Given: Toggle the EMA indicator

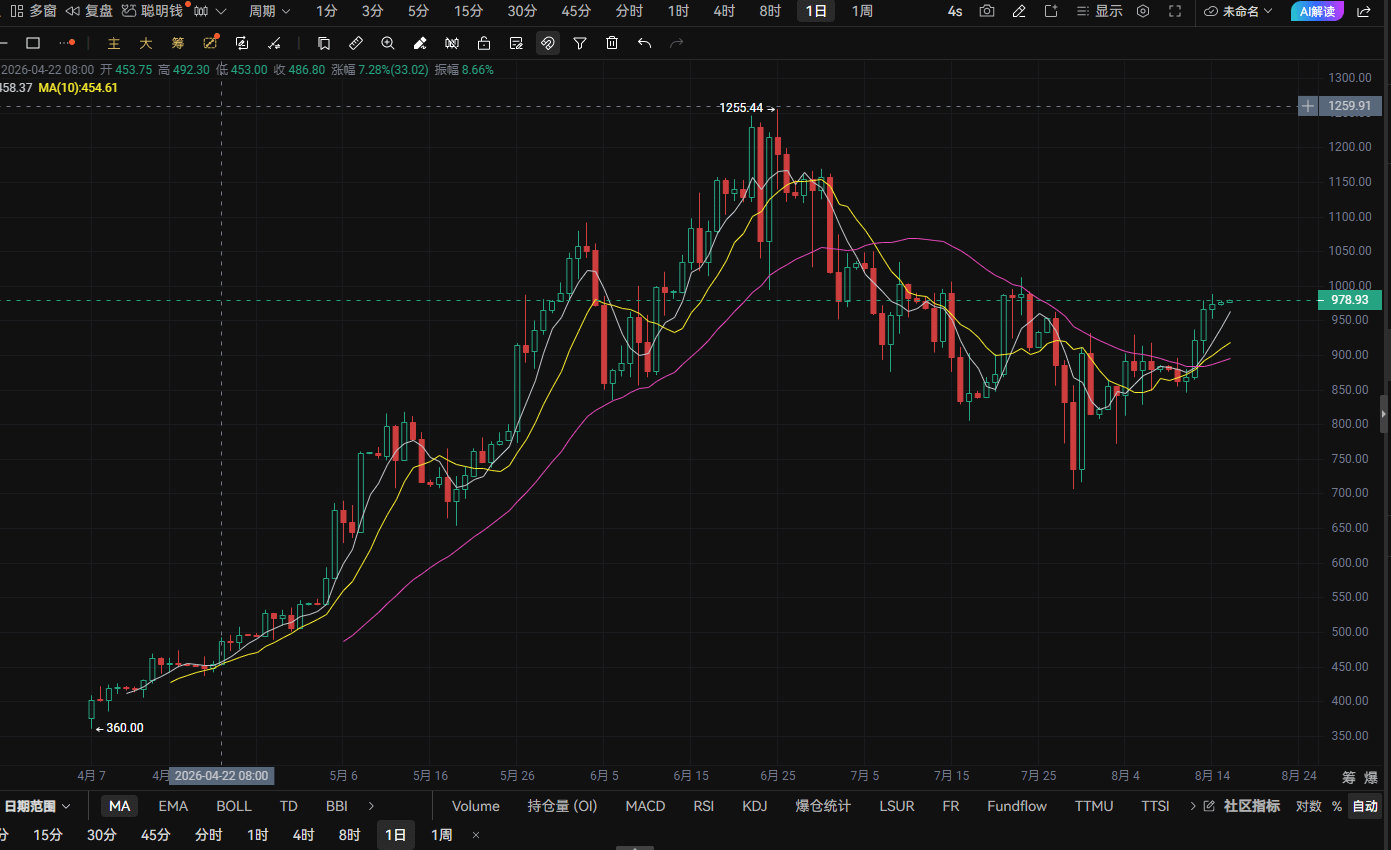Looking at the screenshot, I should 173,806.
